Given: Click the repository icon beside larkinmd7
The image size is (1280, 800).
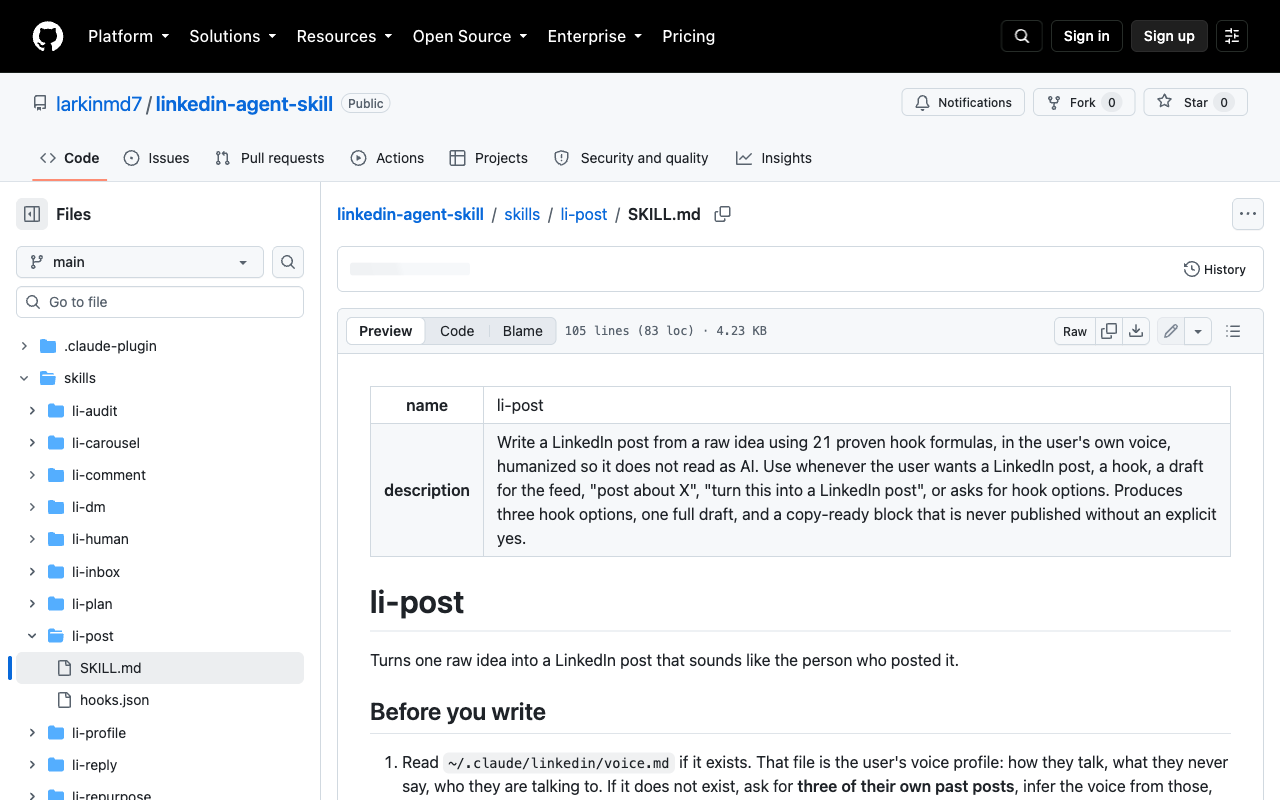Looking at the screenshot, I should [x=40, y=103].
